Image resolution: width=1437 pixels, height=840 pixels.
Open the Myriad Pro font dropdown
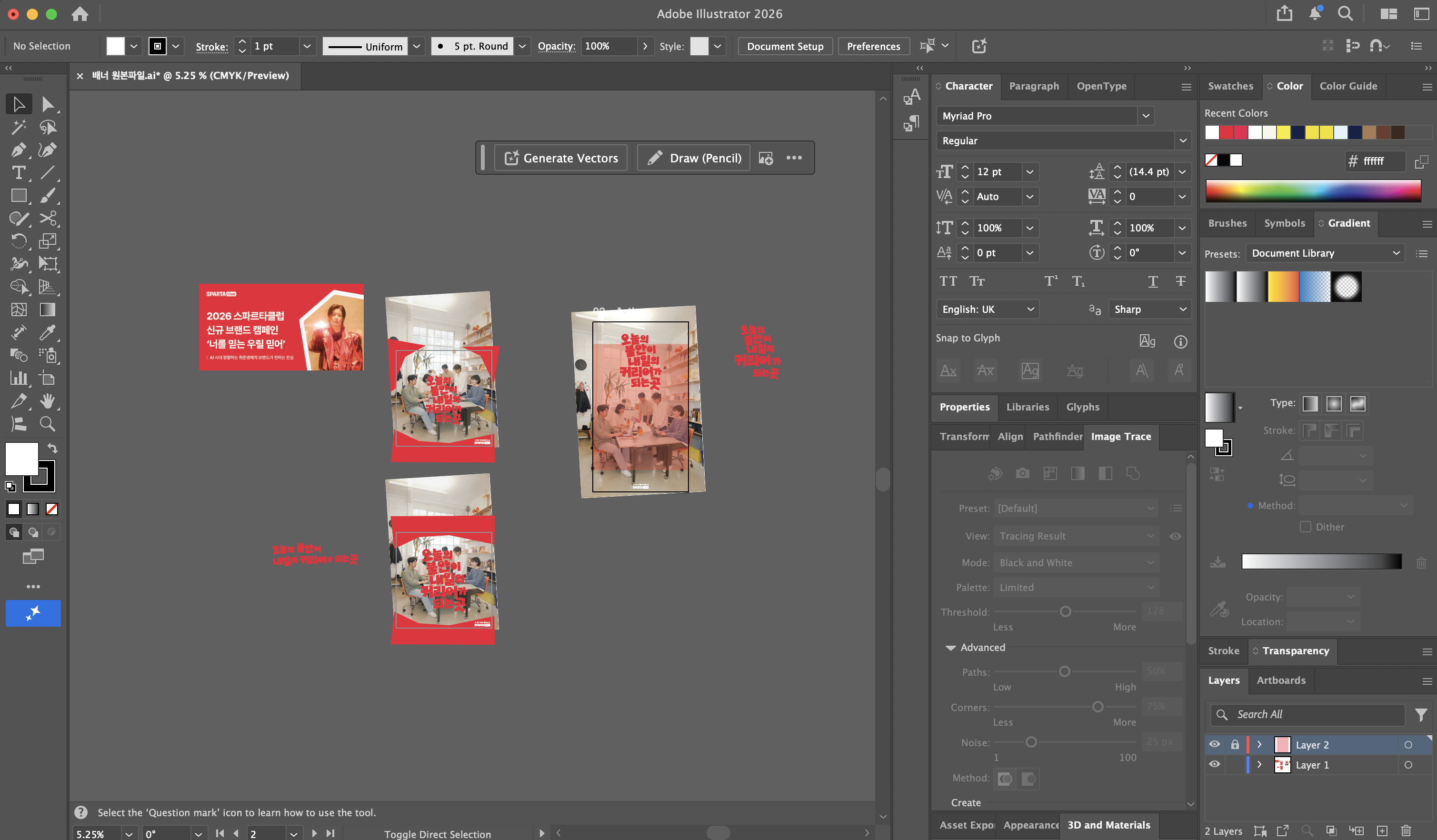1146,116
